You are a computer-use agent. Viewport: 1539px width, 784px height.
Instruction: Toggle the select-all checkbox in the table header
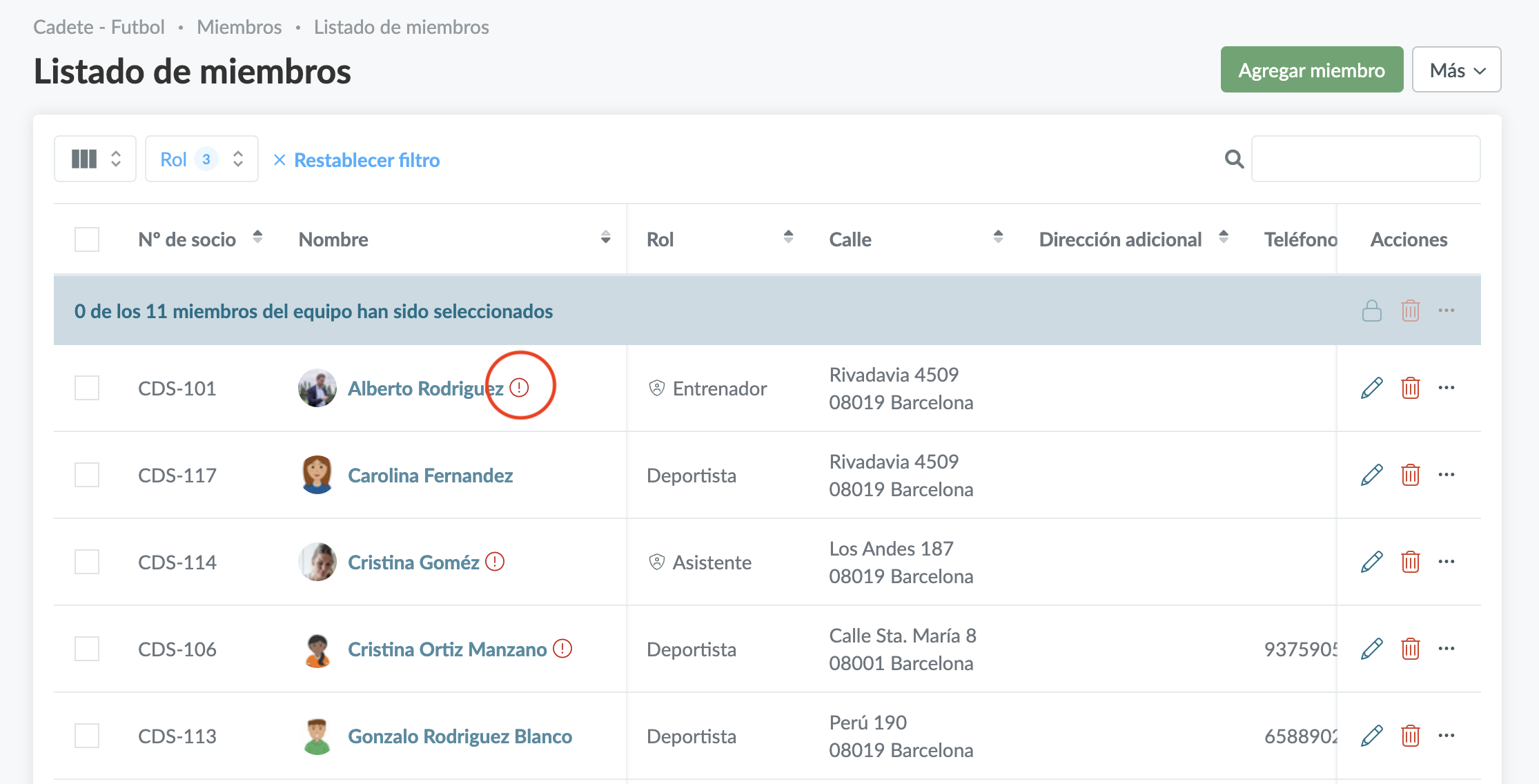point(87,239)
